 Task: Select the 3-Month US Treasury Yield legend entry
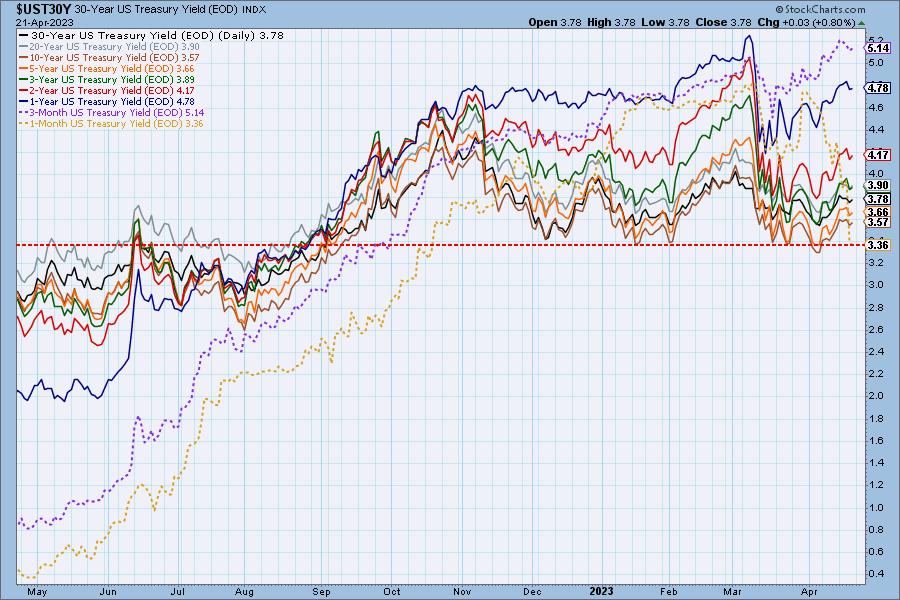112,113
